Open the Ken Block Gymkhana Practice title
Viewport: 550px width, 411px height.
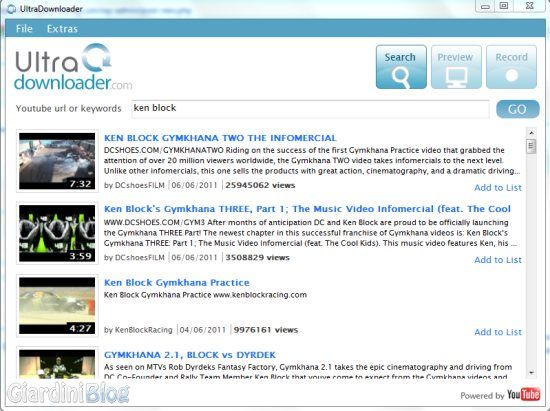click(x=176, y=283)
